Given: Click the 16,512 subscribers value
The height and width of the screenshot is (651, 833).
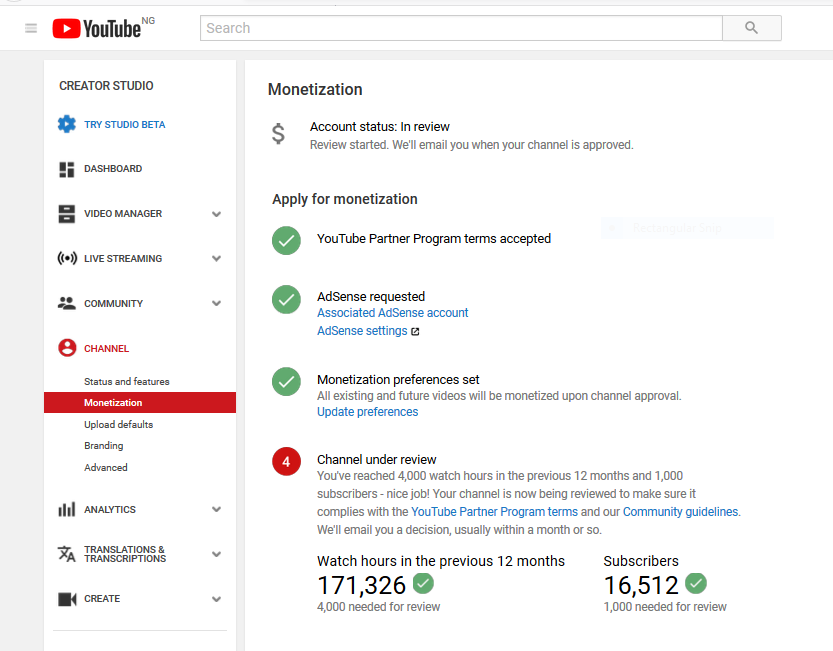Looking at the screenshot, I should click(x=641, y=585).
